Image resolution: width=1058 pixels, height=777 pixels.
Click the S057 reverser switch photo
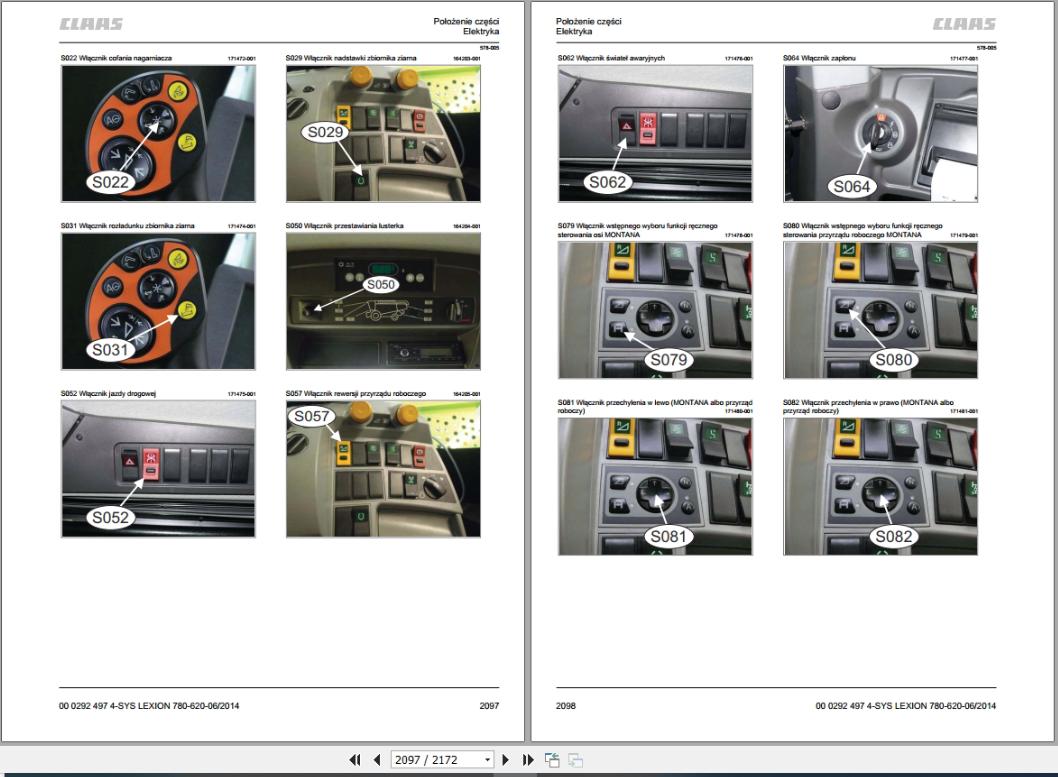pyautogui.click(x=383, y=469)
